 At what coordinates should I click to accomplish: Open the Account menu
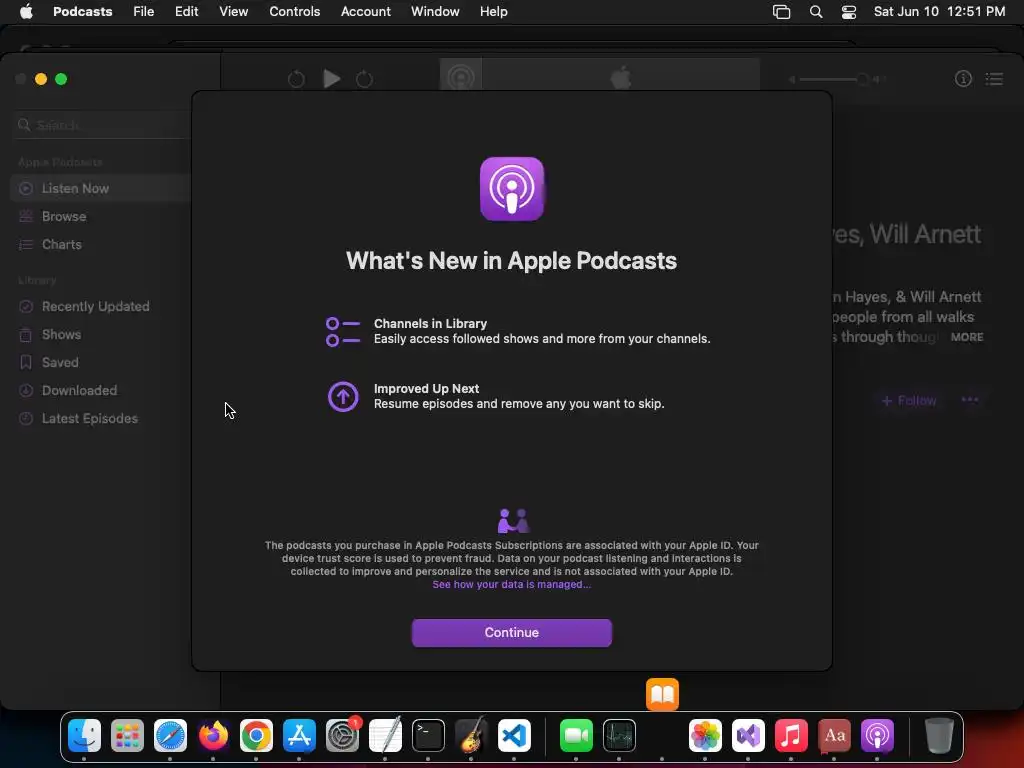(366, 11)
